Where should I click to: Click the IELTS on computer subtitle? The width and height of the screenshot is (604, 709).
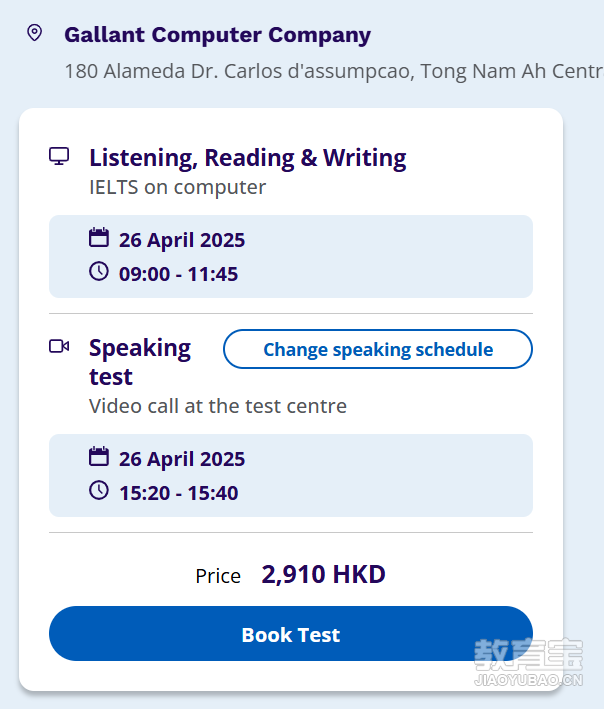point(178,187)
